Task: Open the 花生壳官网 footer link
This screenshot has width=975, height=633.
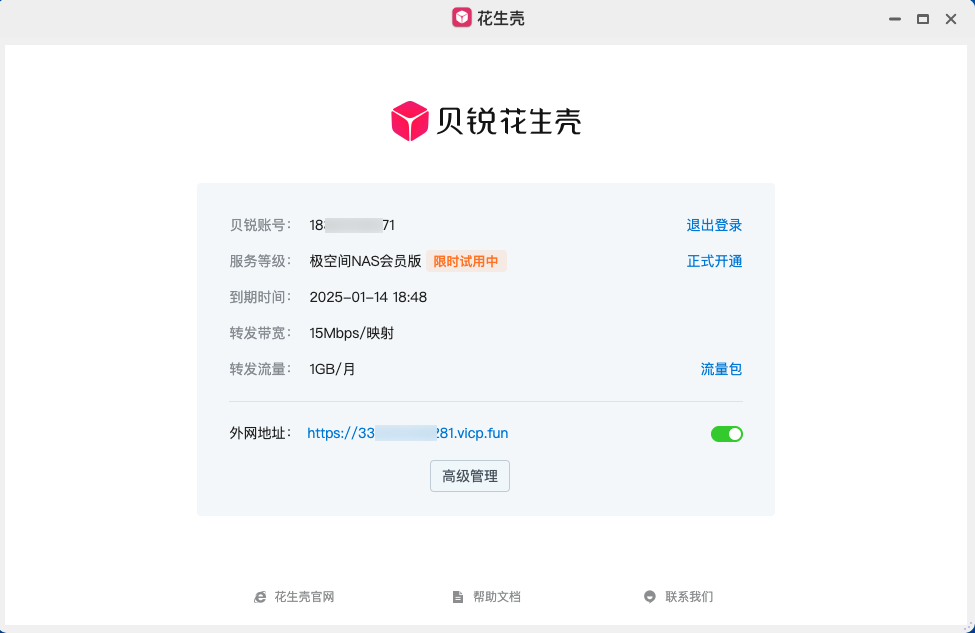Action: point(294,597)
